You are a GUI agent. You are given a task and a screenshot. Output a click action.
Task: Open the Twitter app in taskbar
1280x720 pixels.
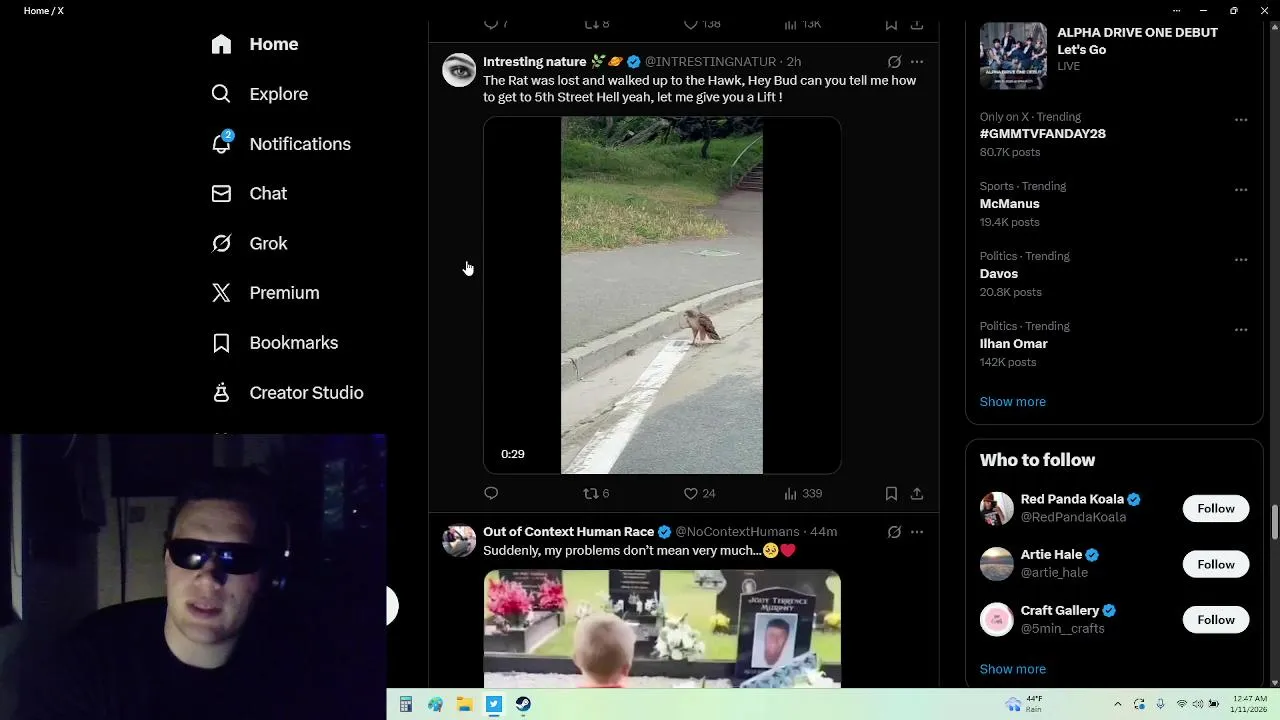click(494, 705)
